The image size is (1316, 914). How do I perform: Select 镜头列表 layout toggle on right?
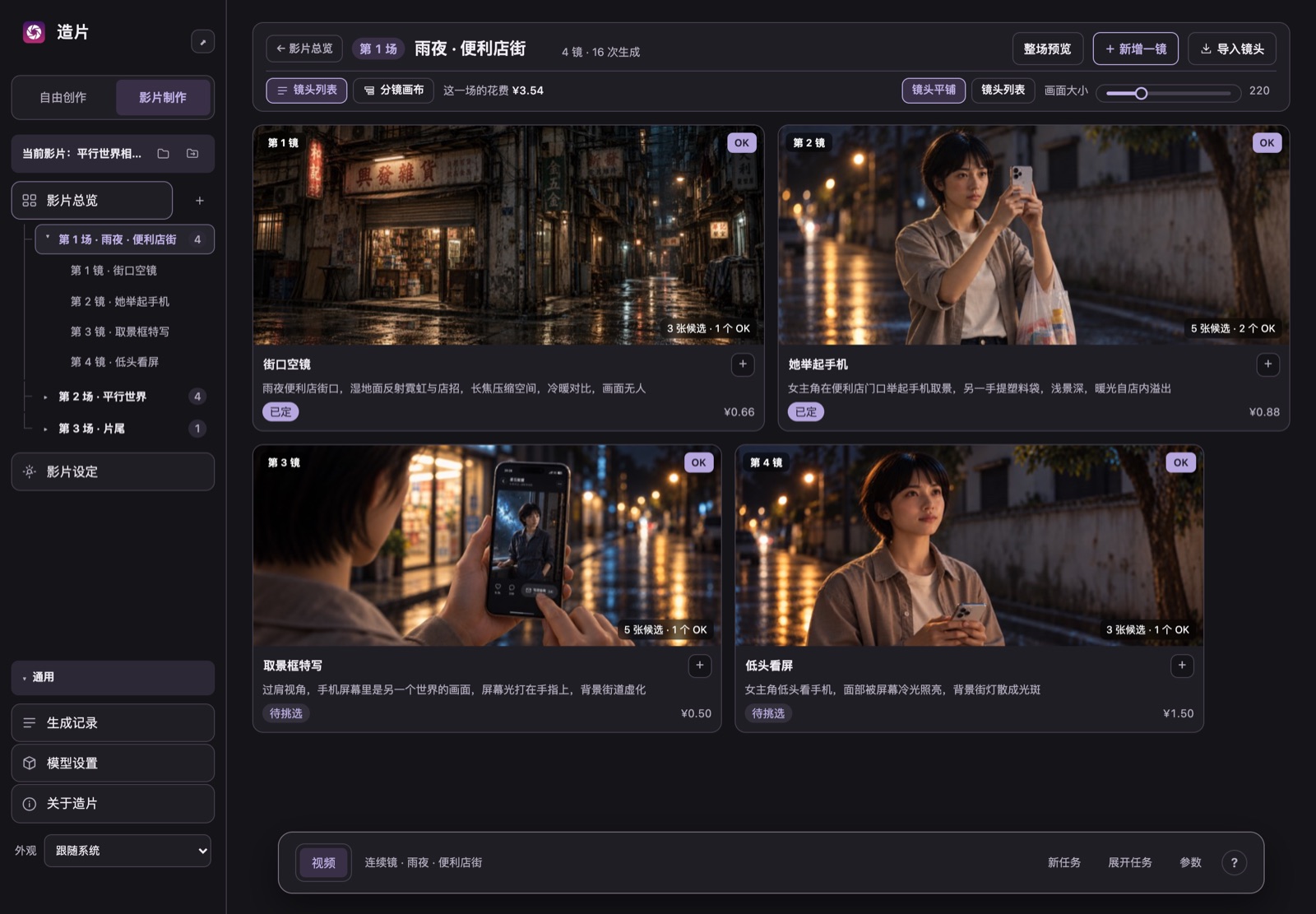pos(1003,90)
